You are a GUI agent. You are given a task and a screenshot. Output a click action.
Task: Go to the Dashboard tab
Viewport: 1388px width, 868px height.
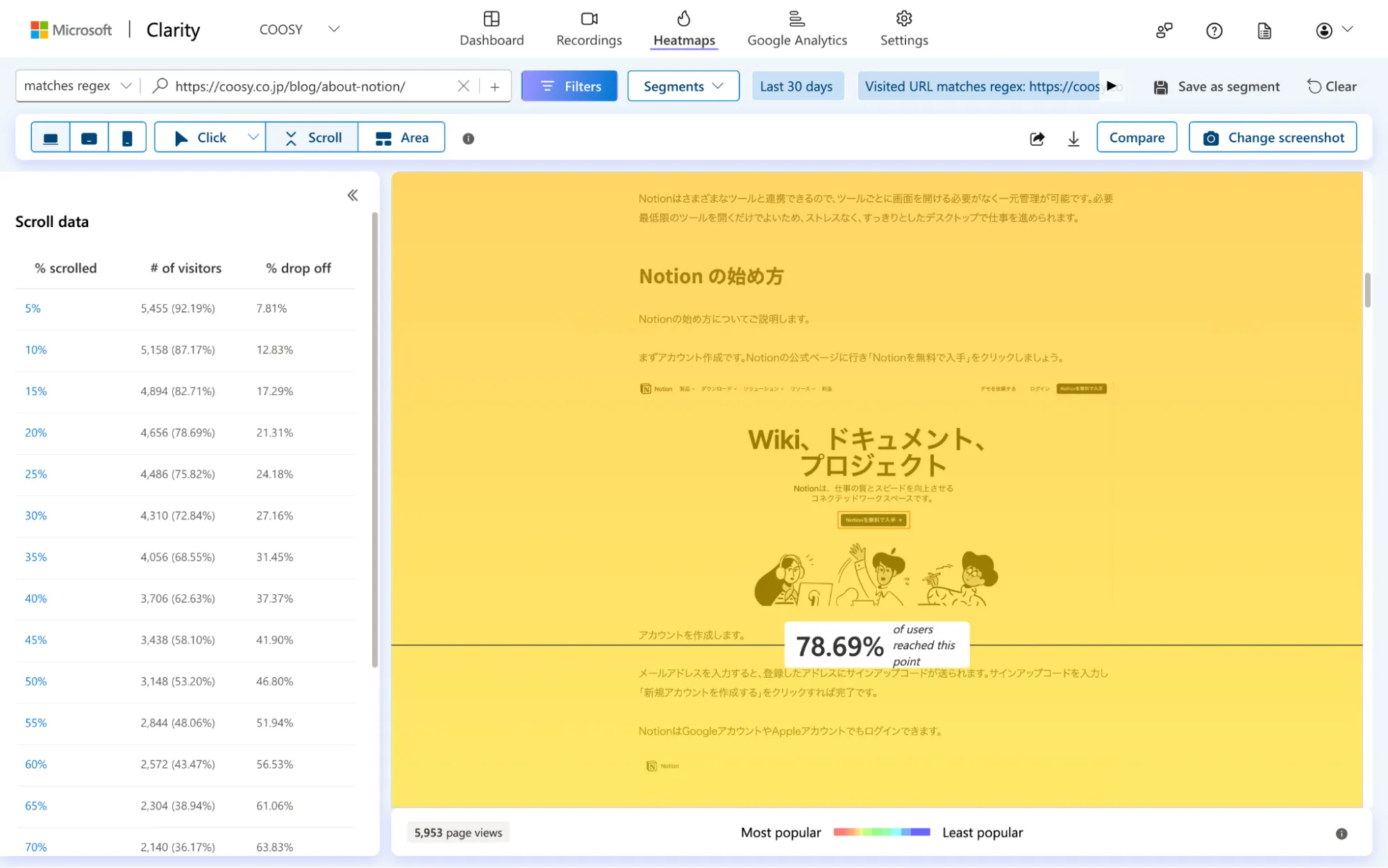pyautogui.click(x=492, y=28)
